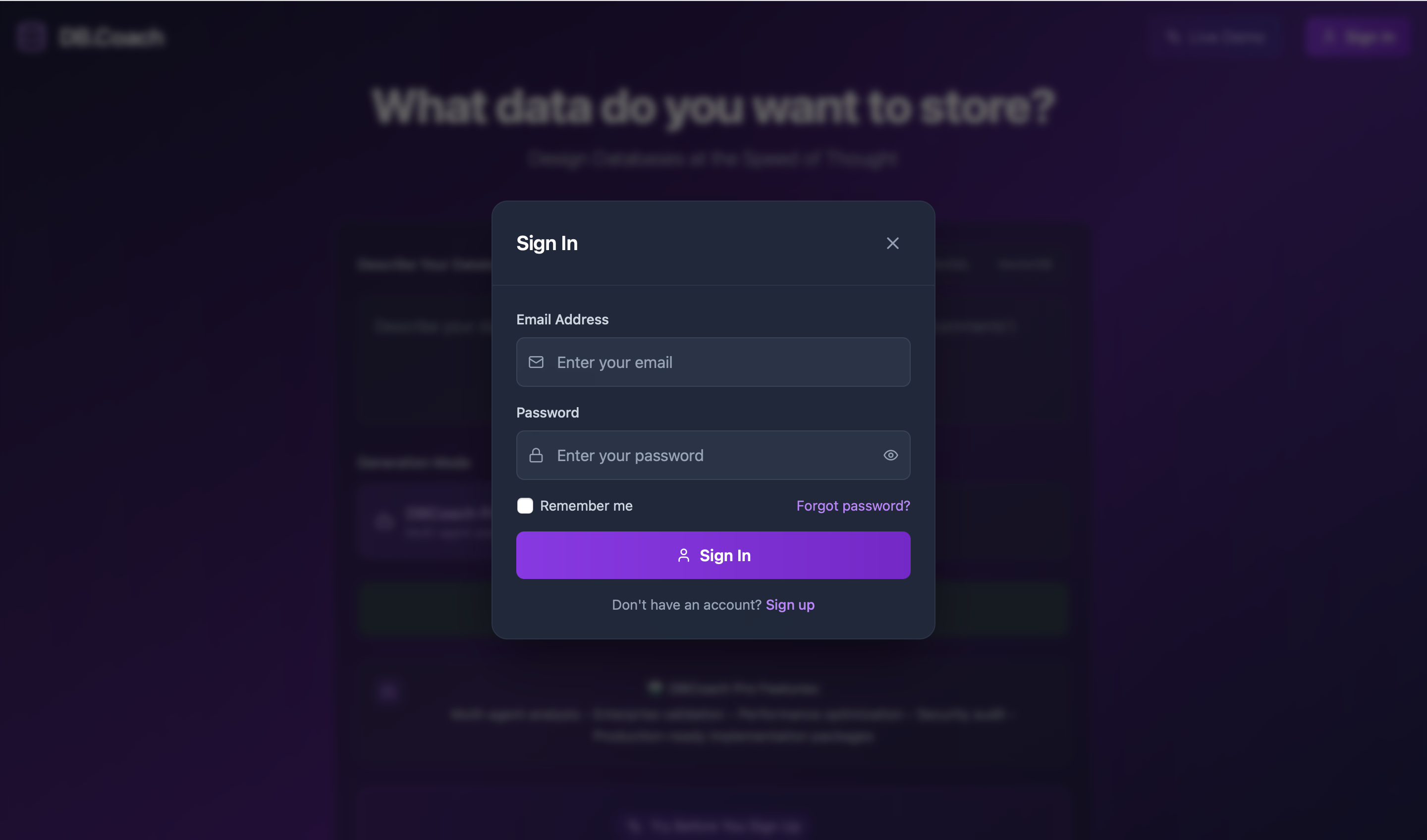
Task: Click blurred headline about storing data
Action: [713, 107]
